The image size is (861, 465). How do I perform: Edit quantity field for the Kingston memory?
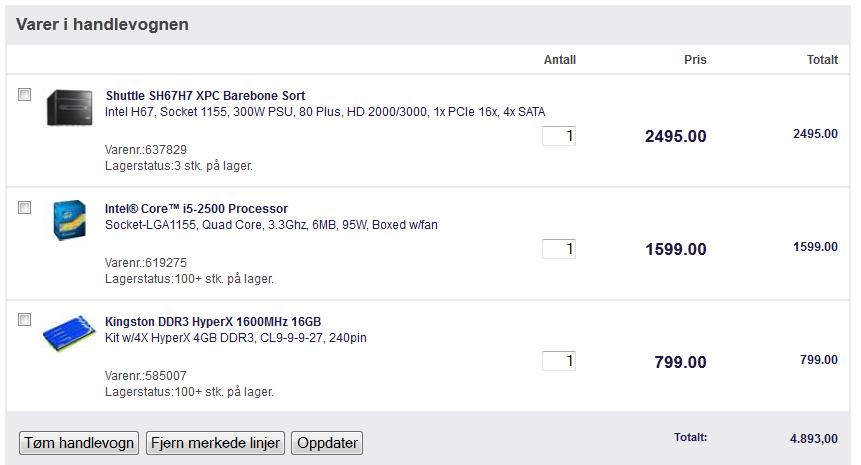[558, 361]
